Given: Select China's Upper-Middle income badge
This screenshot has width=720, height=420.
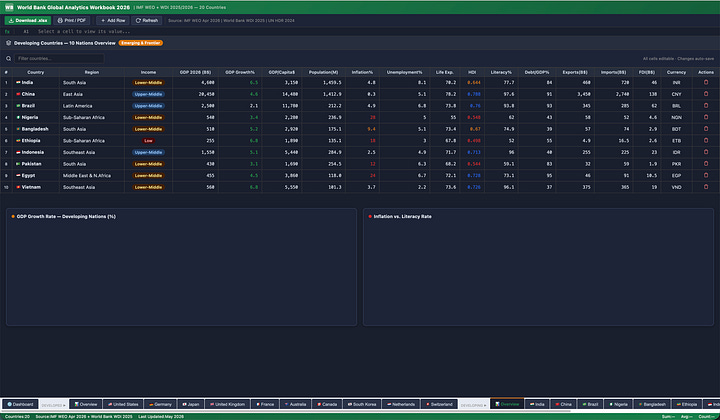Looking at the screenshot, I should [x=148, y=94].
